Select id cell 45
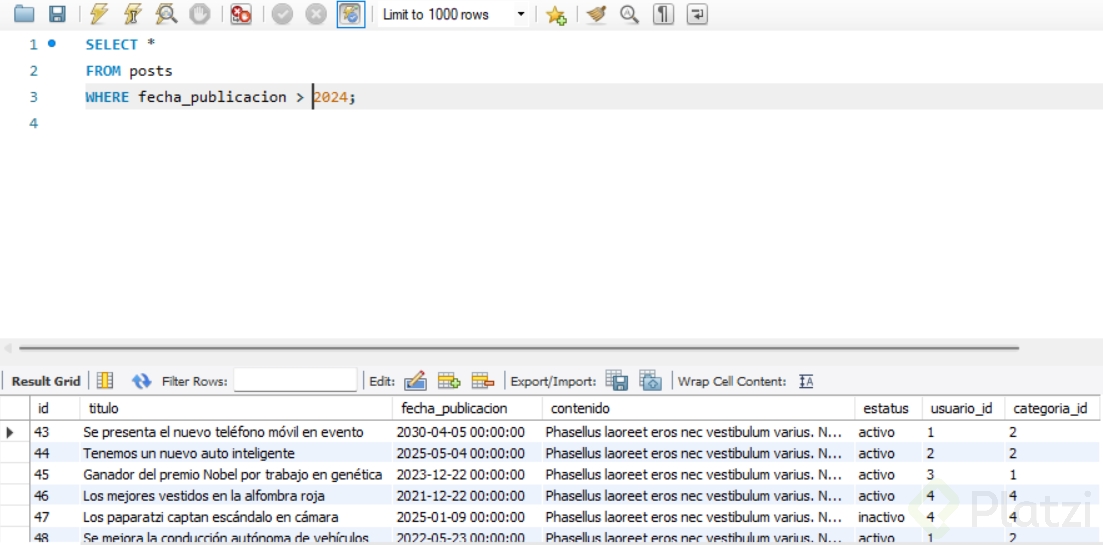This screenshot has height=545, width=1103. point(56,475)
